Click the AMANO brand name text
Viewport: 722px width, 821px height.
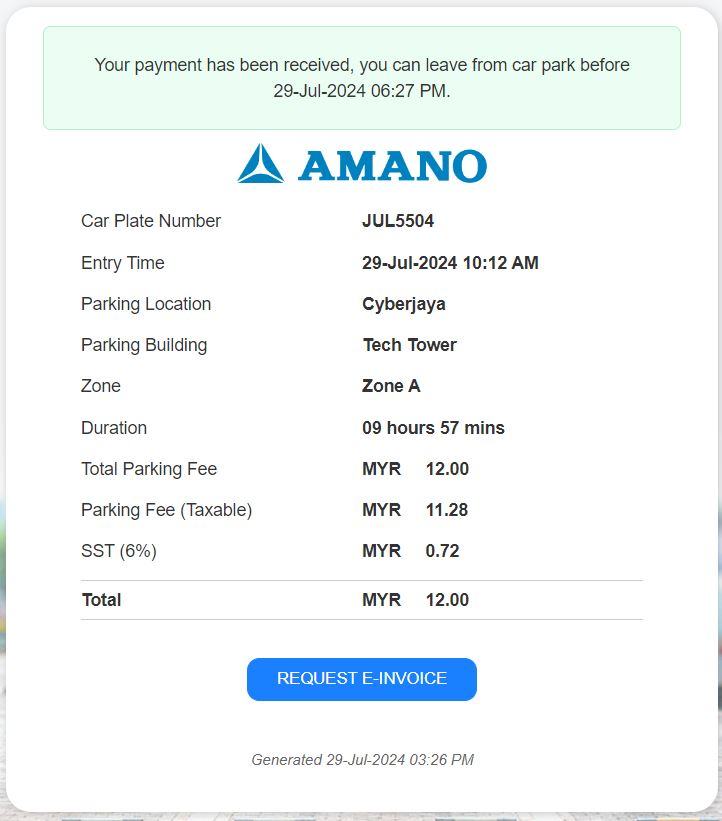coord(392,166)
